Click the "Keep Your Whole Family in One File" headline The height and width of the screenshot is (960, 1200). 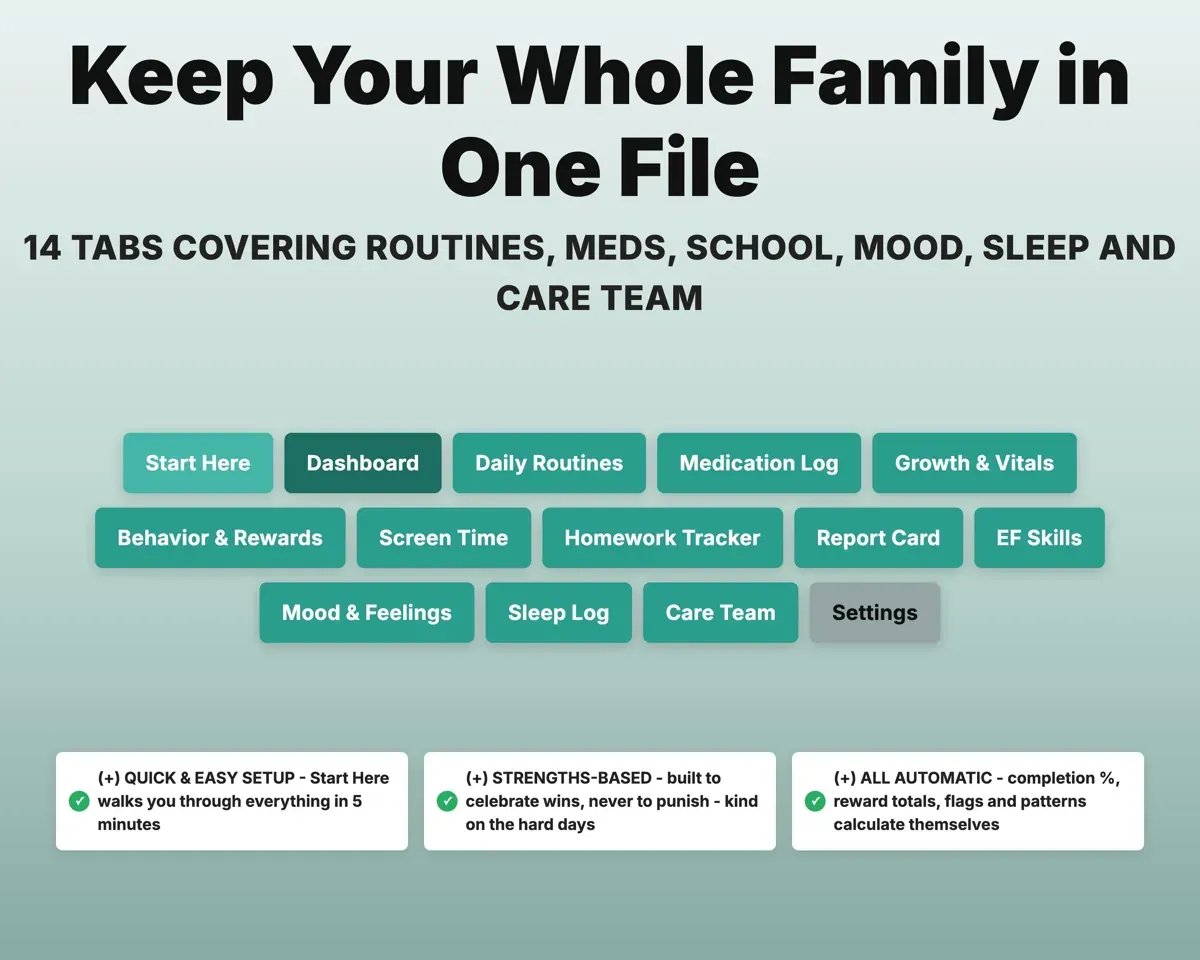pyautogui.click(x=600, y=120)
